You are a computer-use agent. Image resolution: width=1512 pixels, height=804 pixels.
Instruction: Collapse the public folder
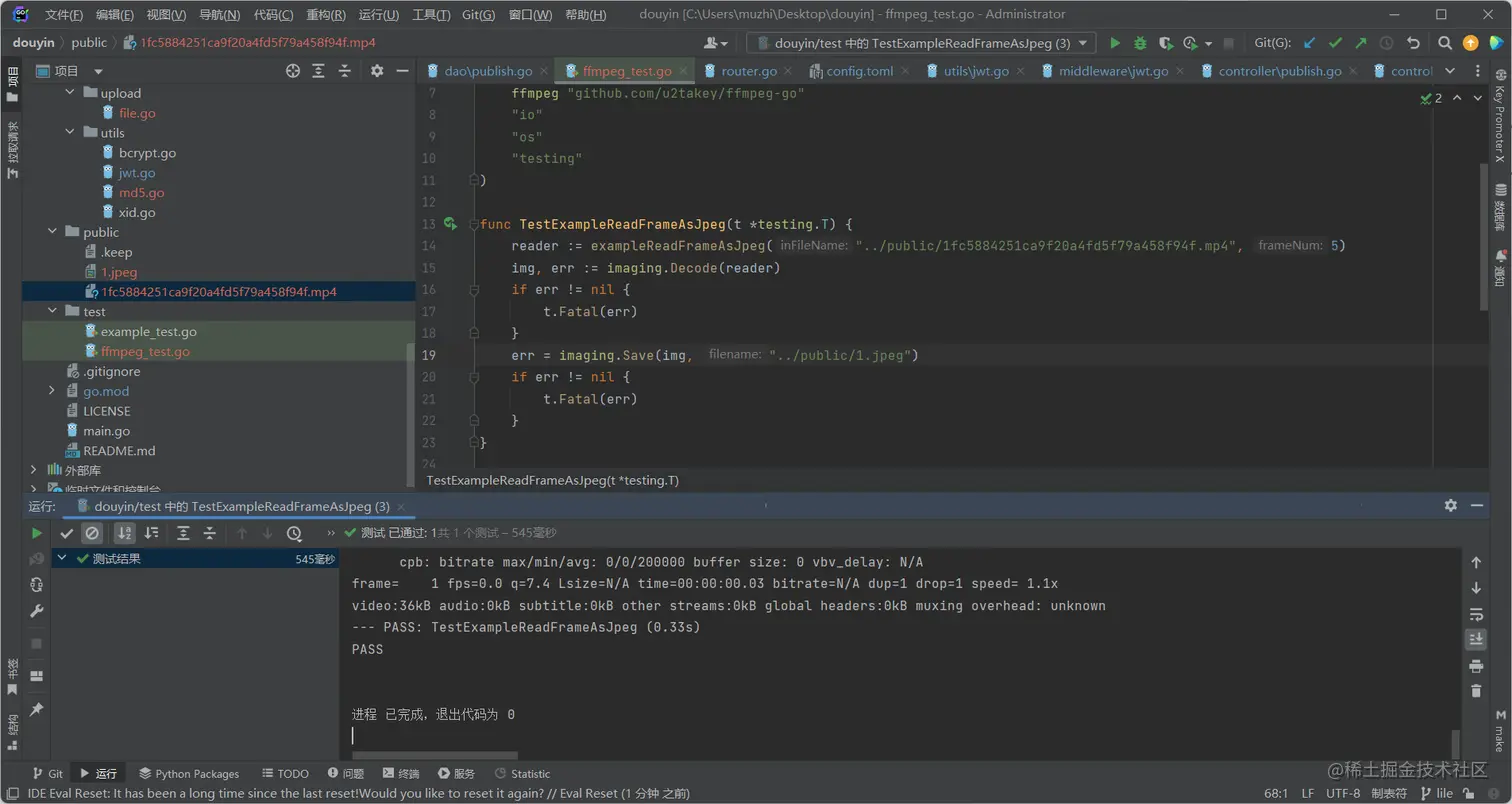click(53, 232)
